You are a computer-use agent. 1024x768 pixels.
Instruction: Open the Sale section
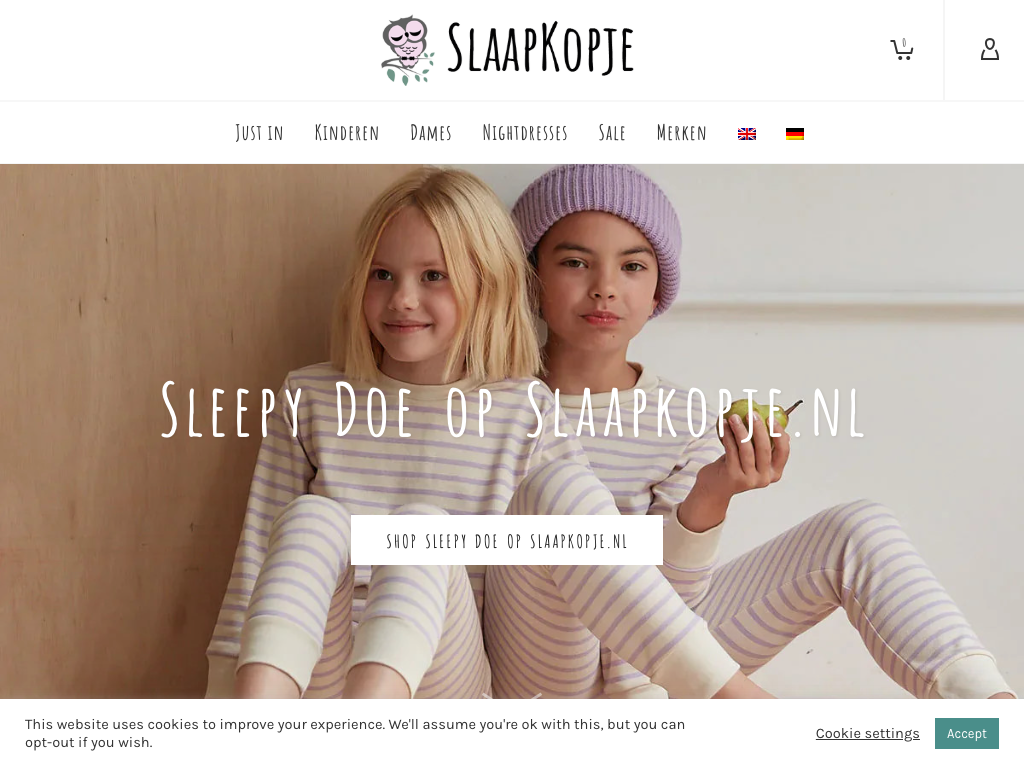click(x=612, y=133)
